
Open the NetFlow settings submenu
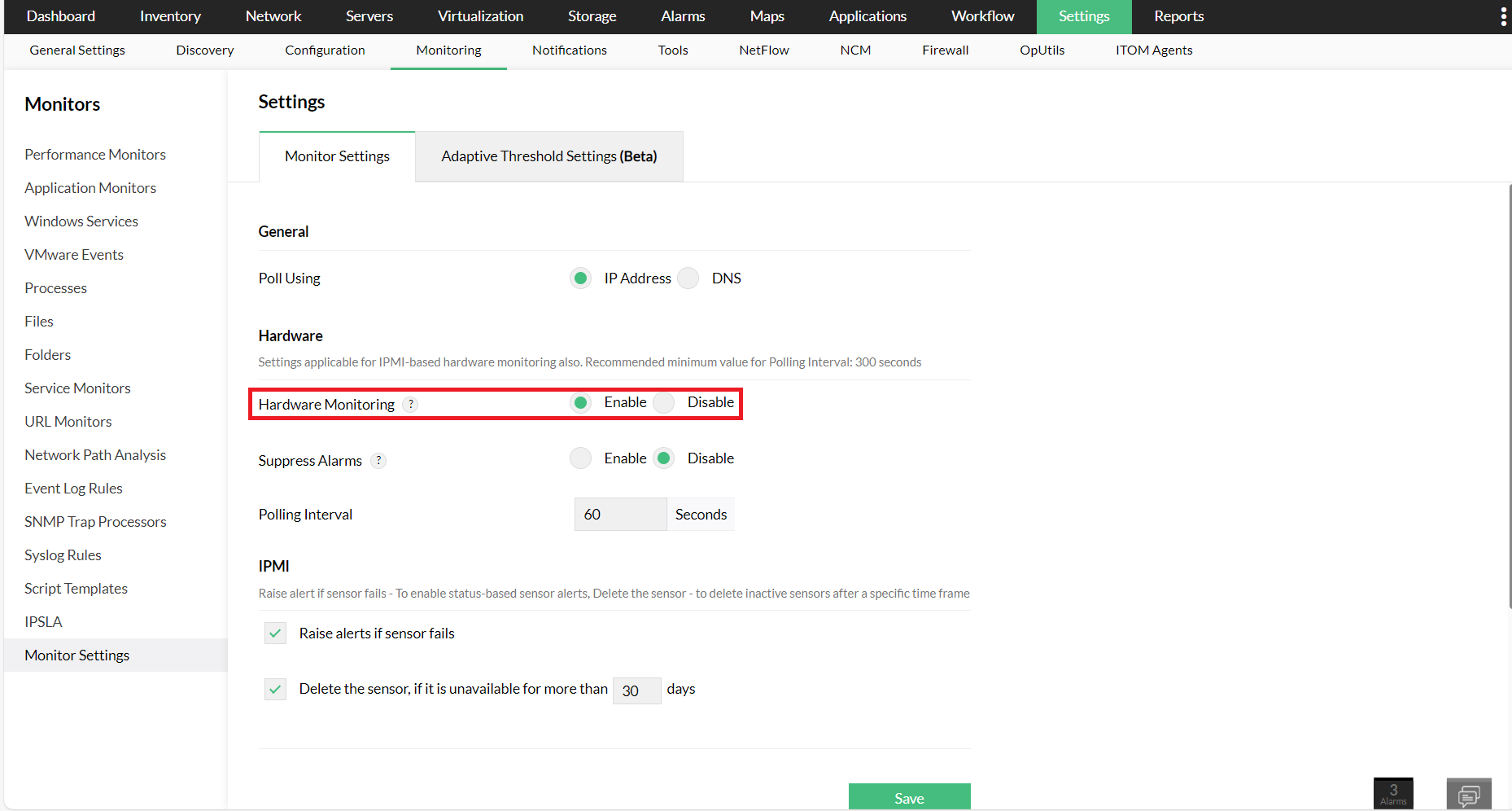(763, 50)
